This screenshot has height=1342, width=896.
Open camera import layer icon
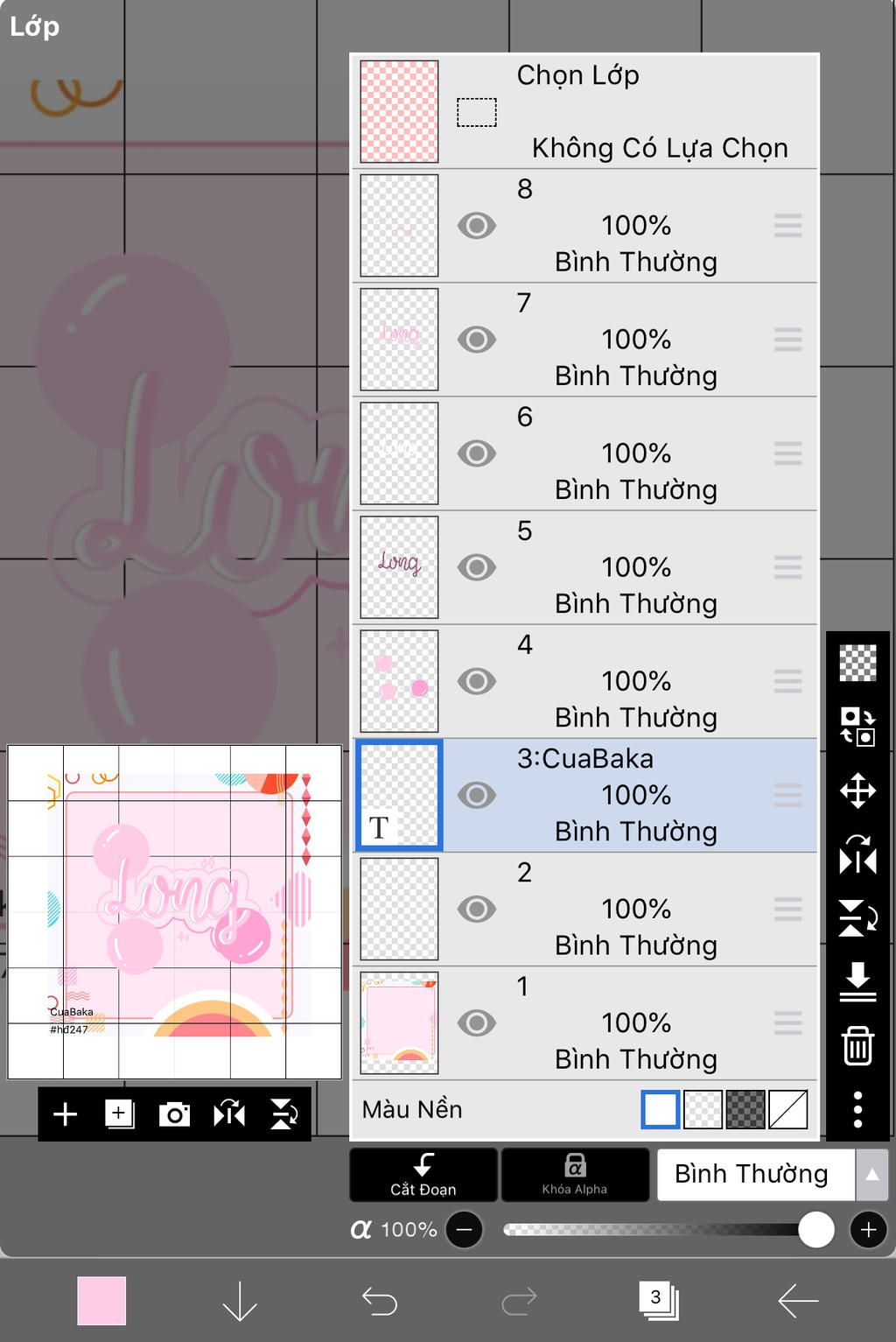click(x=174, y=1114)
